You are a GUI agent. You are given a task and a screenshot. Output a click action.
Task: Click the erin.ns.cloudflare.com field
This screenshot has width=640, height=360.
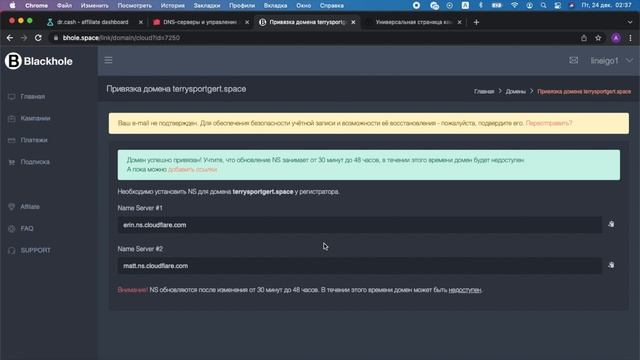coord(359,225)
